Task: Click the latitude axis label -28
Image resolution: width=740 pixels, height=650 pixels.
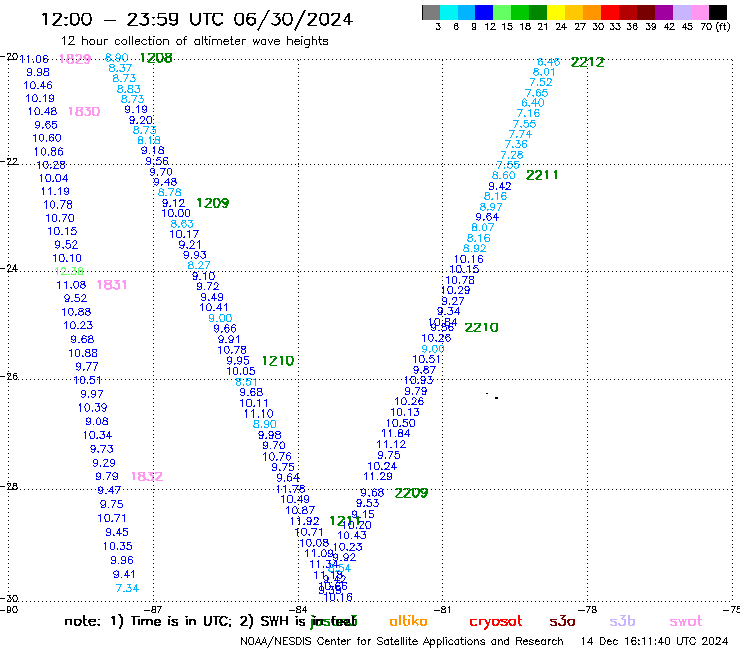Action: click(x=9, y=486)
